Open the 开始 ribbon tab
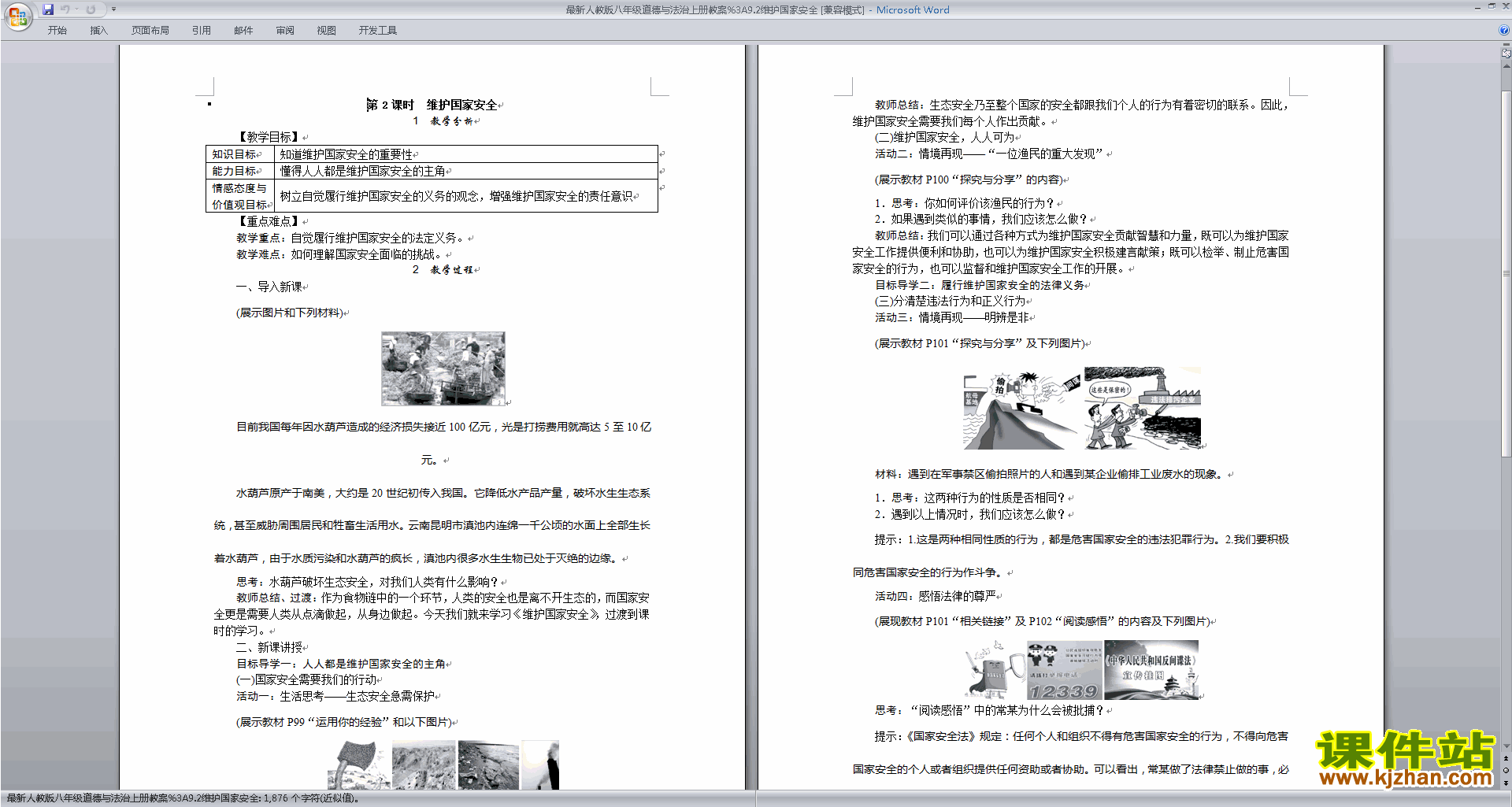Image resolution: width=1512 pixels, height=807 pixels. [57, 31]
